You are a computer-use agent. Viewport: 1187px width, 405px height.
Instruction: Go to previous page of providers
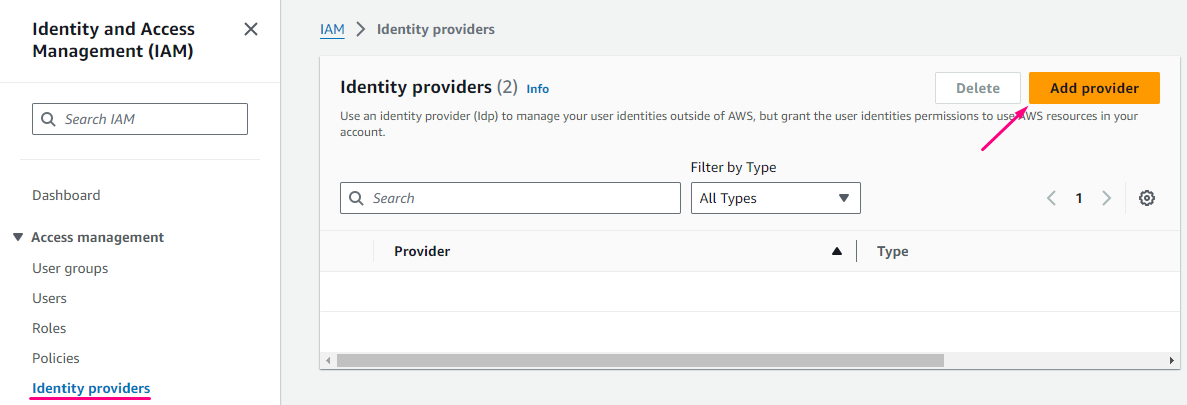[x=1051, y=198]
